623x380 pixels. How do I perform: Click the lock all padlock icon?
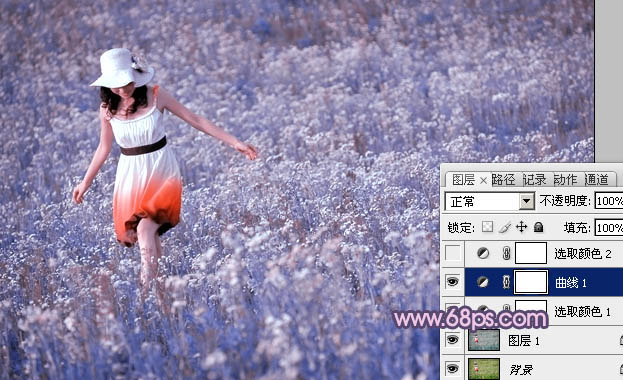click(x=538, y=227)
